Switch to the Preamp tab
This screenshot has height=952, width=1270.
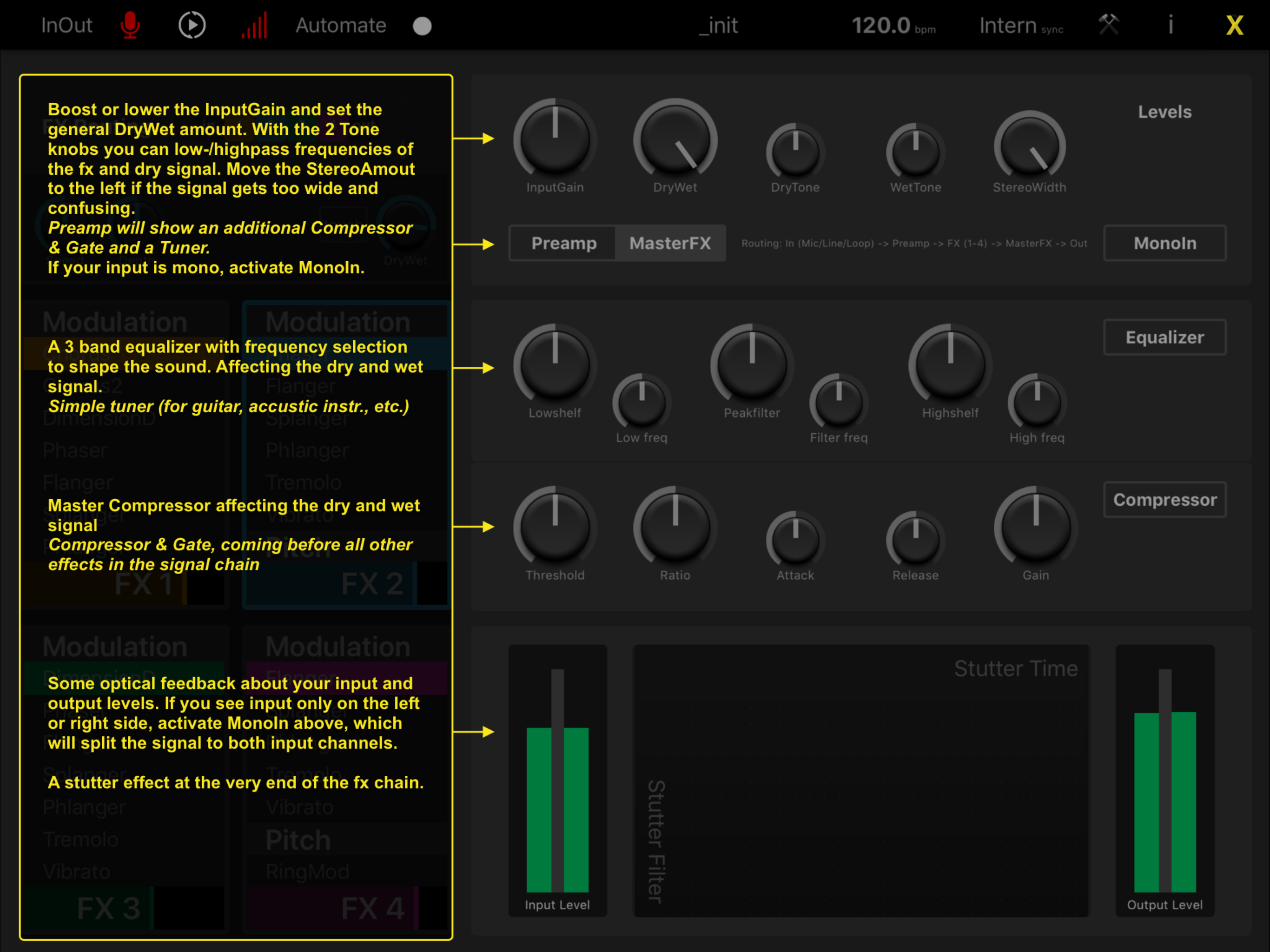pos(563,244)
